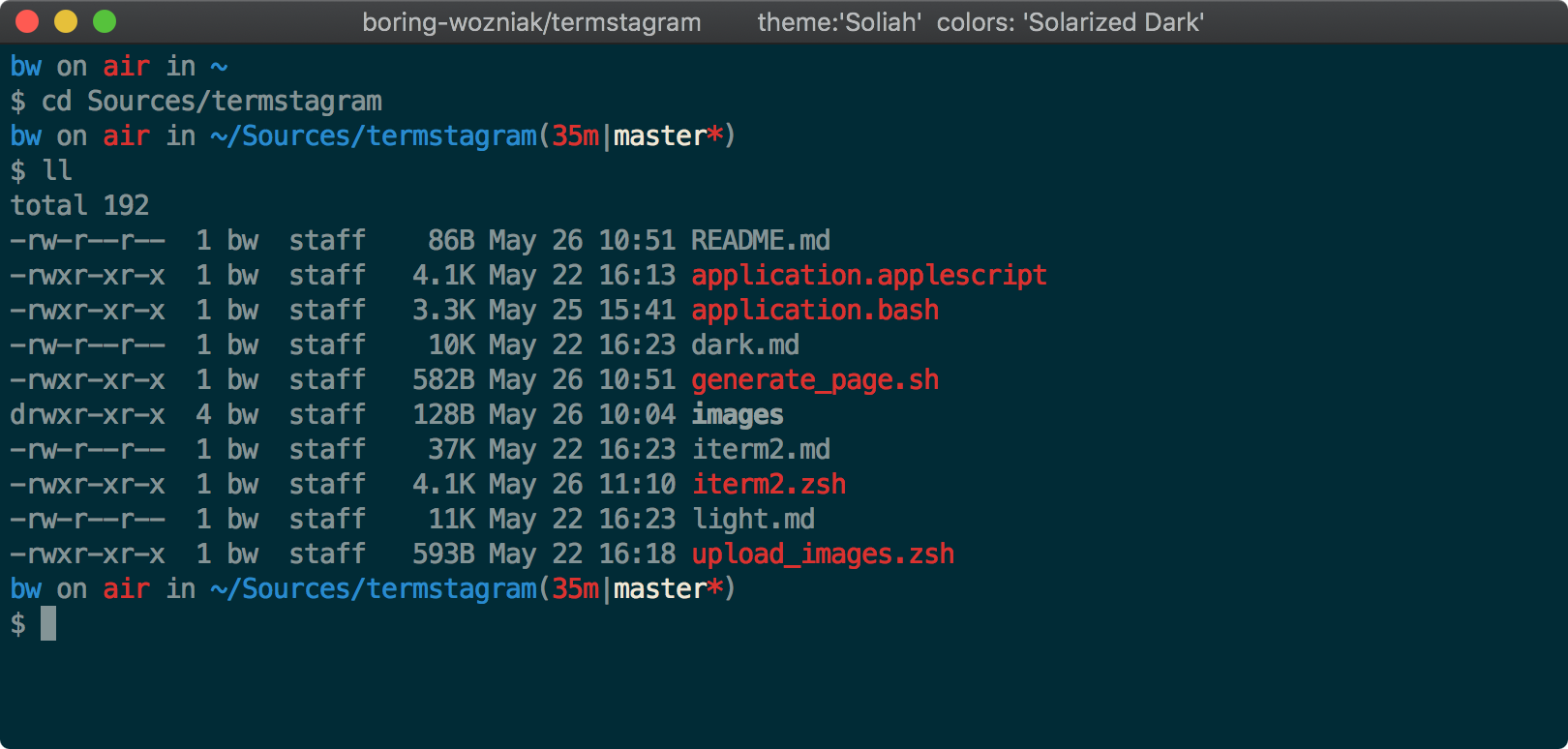Click the green maximize window button
This screenshot has height=749, width=1568.
click(x=105, y=21)
